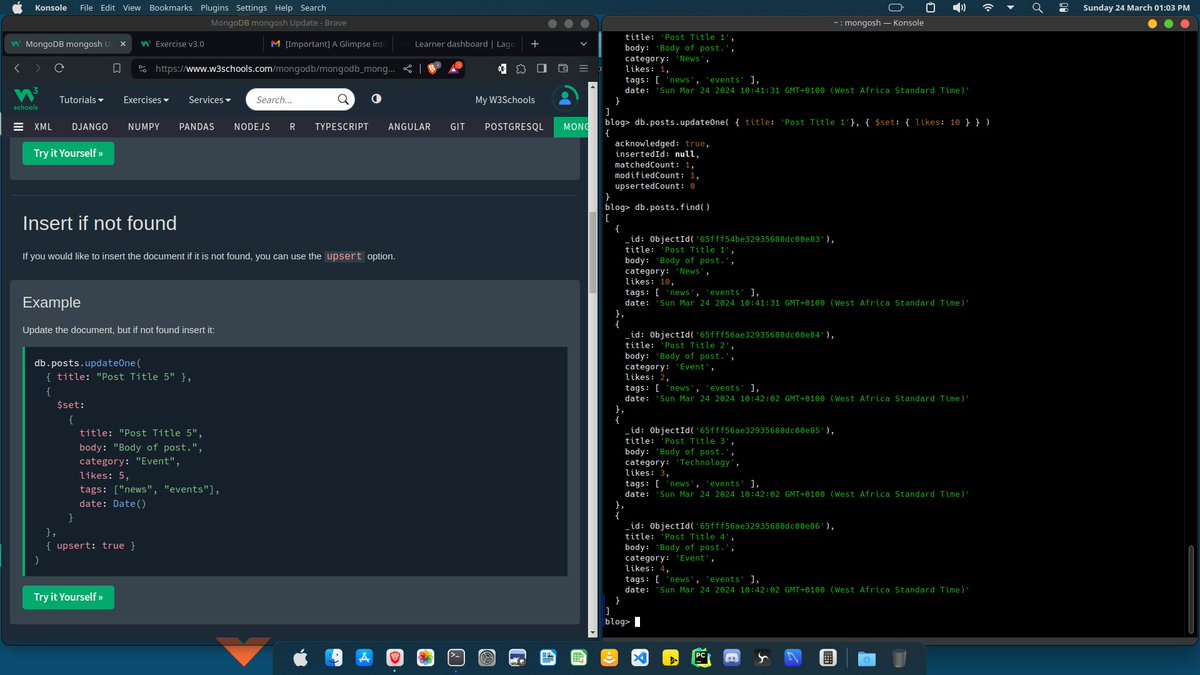Open Brave browser from the dock
Screen dimensions: 1200x675
pos(395,657)
